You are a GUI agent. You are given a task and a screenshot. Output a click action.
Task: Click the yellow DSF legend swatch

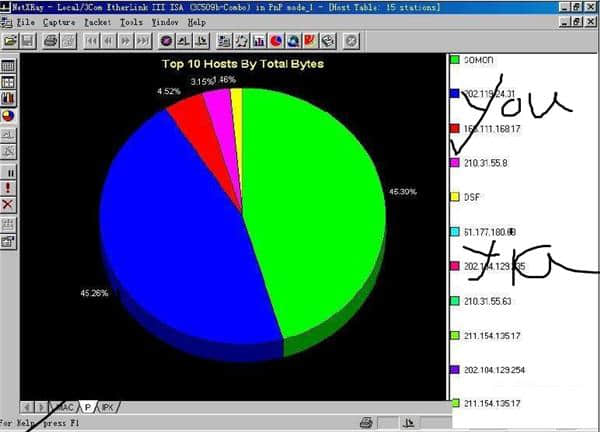455,197
